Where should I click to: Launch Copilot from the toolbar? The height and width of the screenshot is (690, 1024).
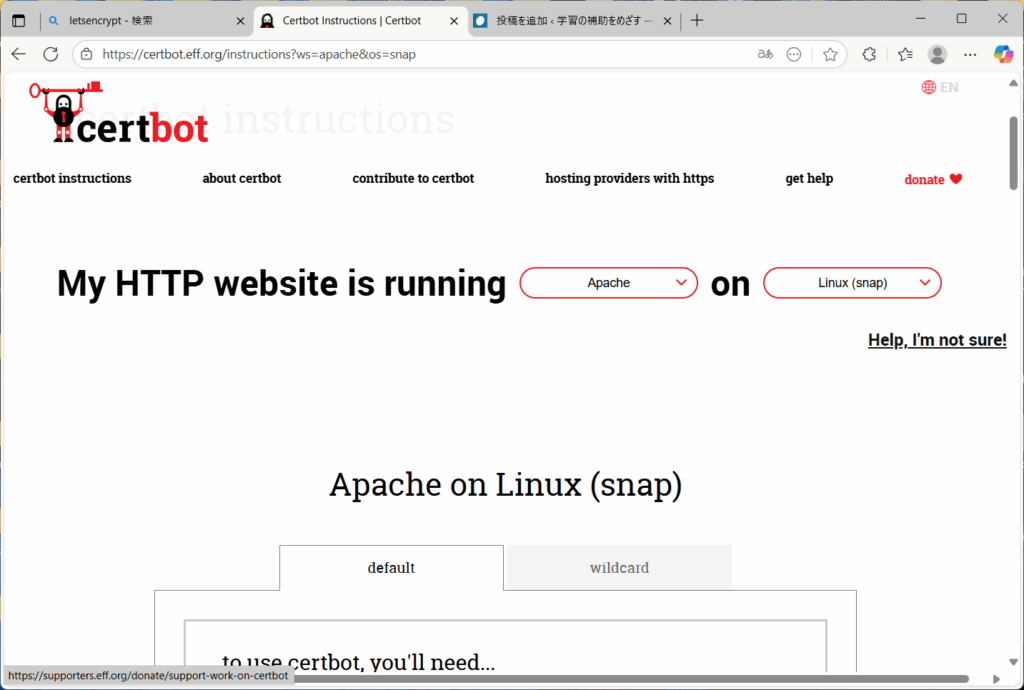(1003, 54)
